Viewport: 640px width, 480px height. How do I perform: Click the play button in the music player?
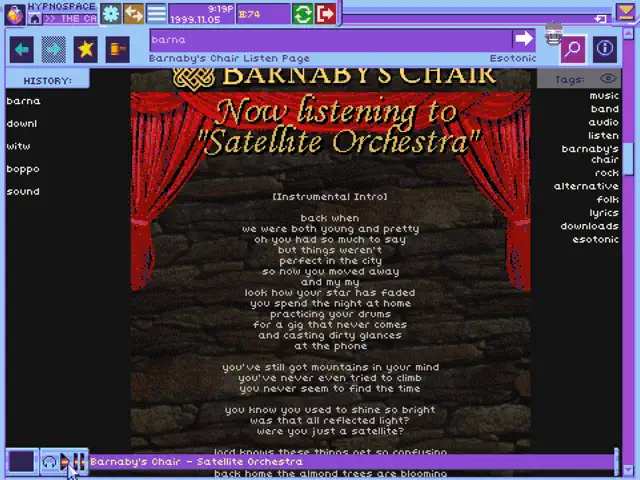64,462
